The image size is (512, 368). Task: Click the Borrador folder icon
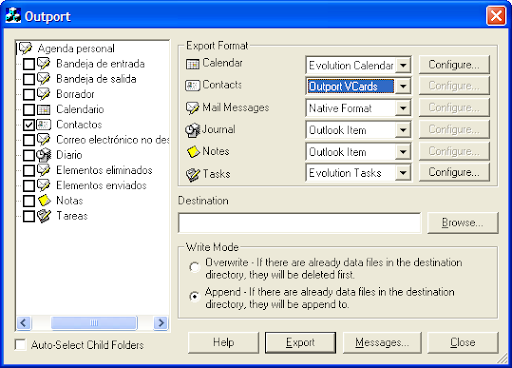(43, 94)
